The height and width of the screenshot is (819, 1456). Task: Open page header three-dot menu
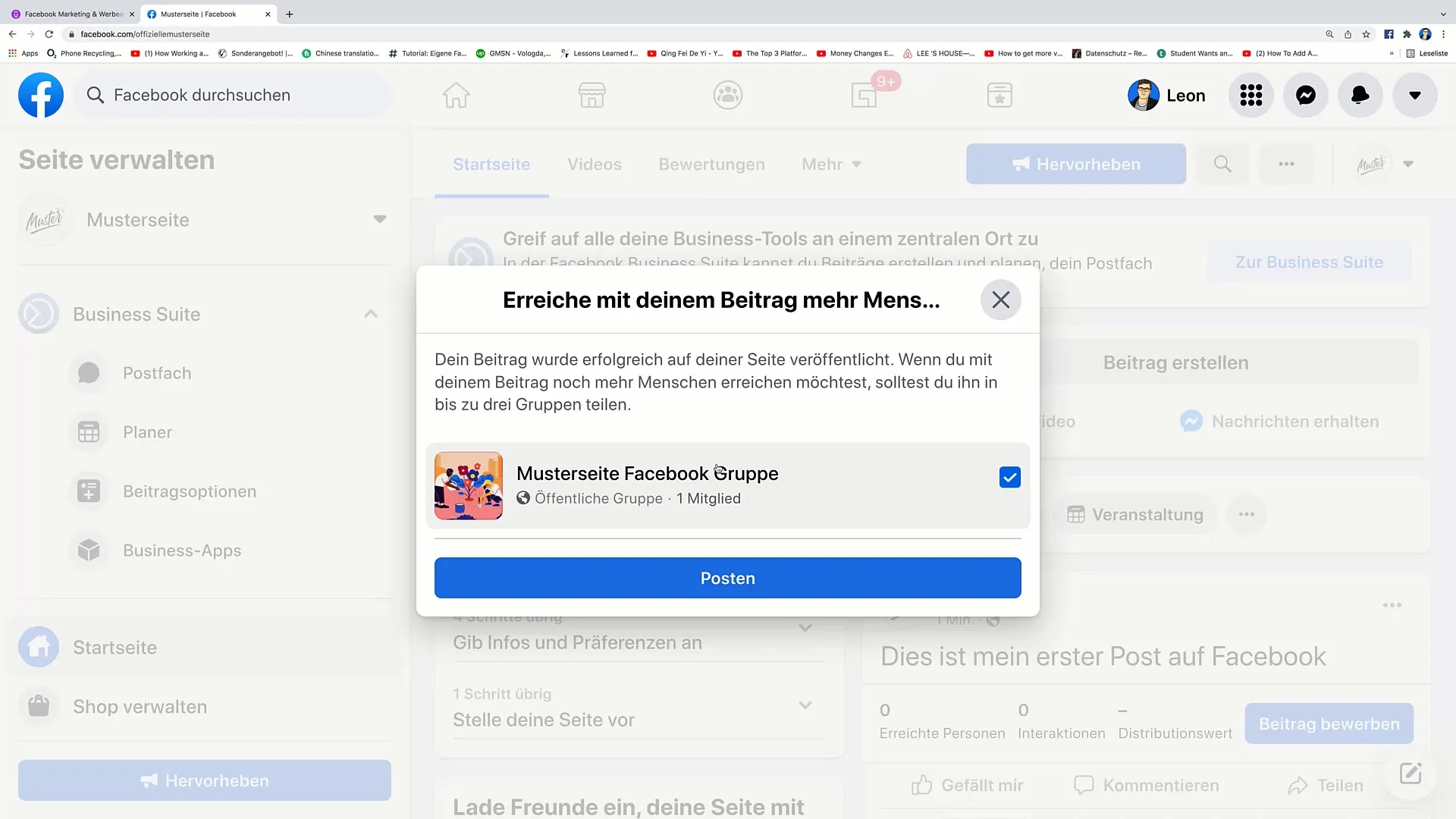(x=1287, y=165)
